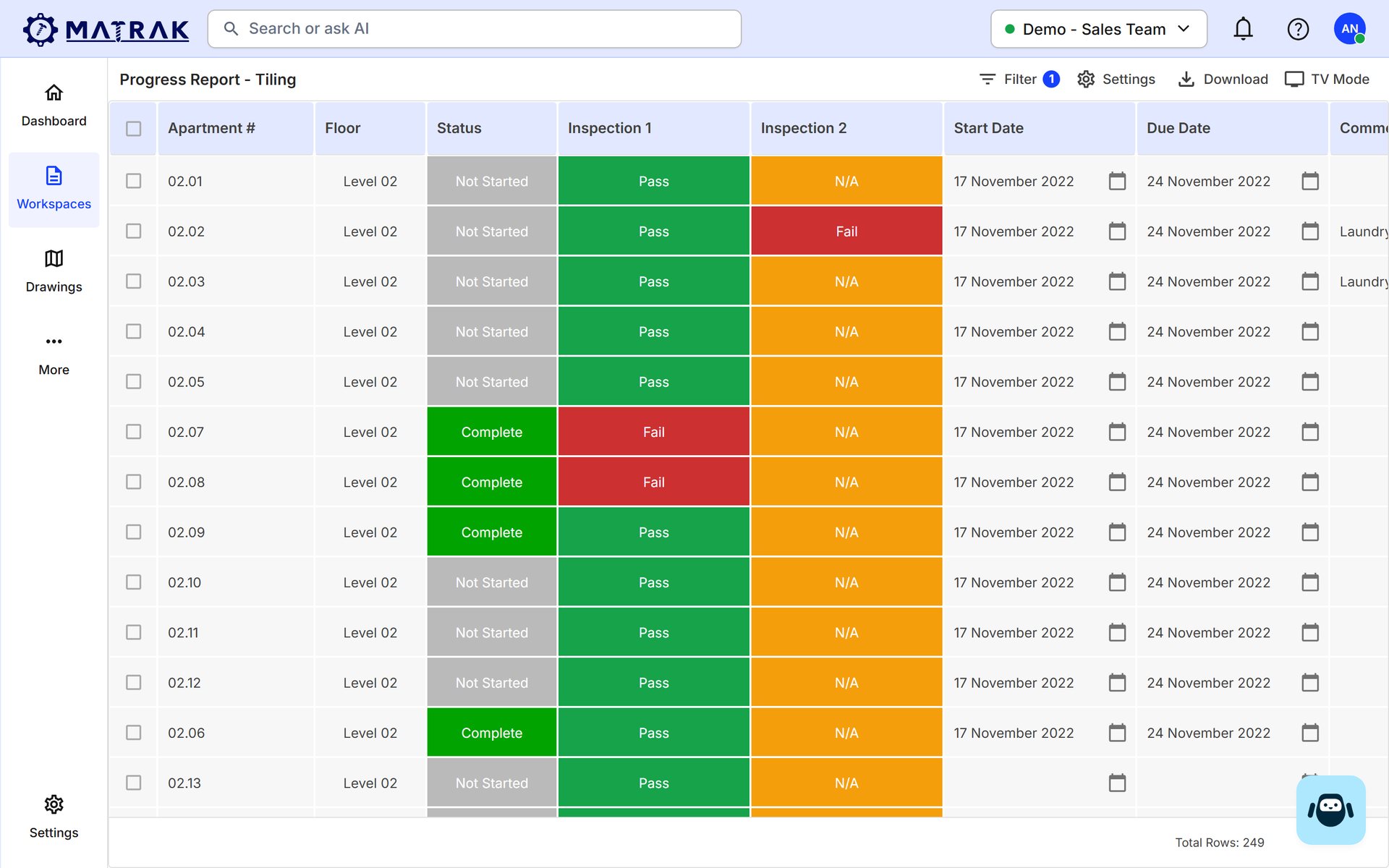1389x868 pixels.
Task: Expand the Demo - Sales Team dropdown
Action: point(1098,29)
